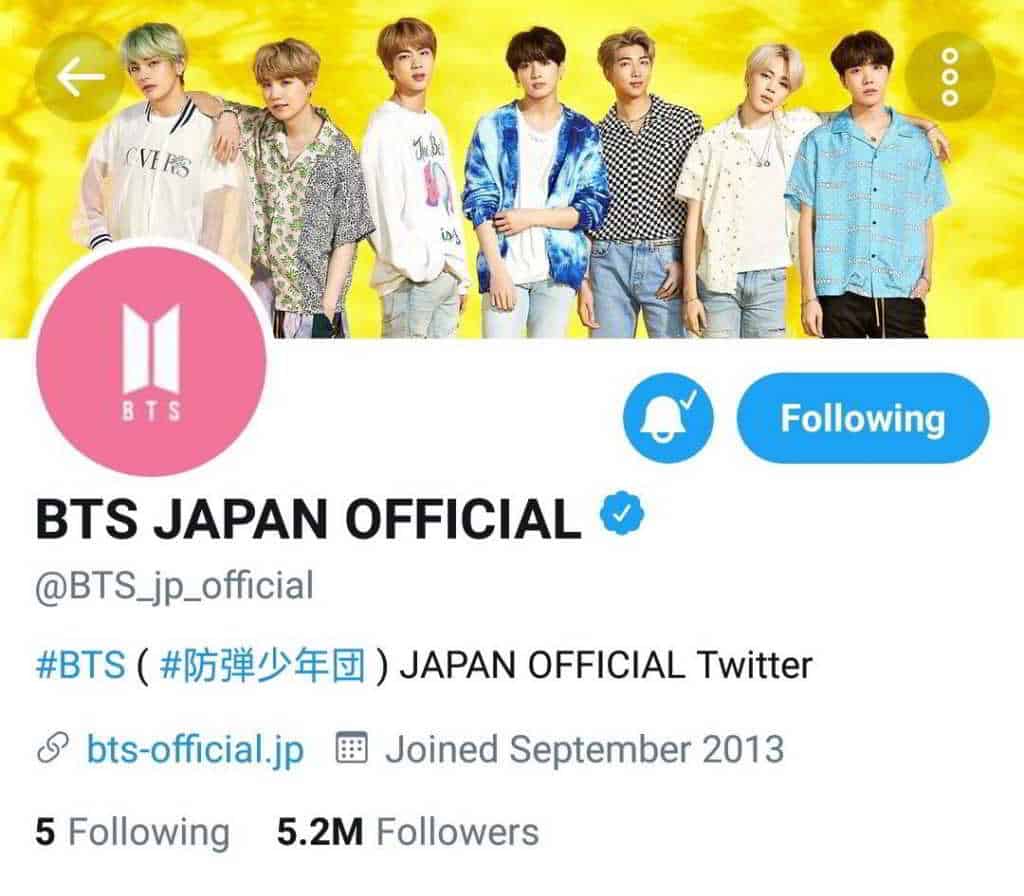This screenshot has width=1024, height=896.
Task: Tap the blue verified badge icon
Action: point(622,514)
